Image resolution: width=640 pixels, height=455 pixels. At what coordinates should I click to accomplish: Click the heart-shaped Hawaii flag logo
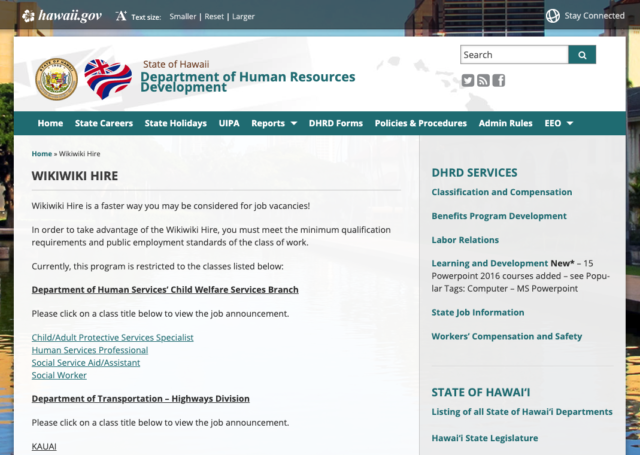click(x=107, y=80)
